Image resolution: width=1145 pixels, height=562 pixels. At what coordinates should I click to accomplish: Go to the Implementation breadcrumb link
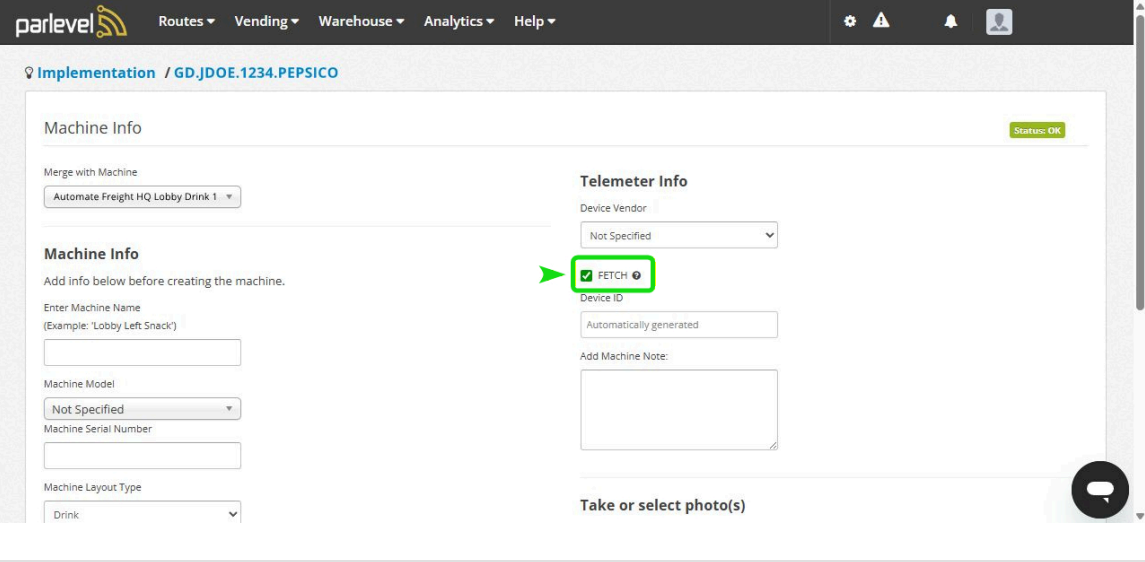point(96,73)
